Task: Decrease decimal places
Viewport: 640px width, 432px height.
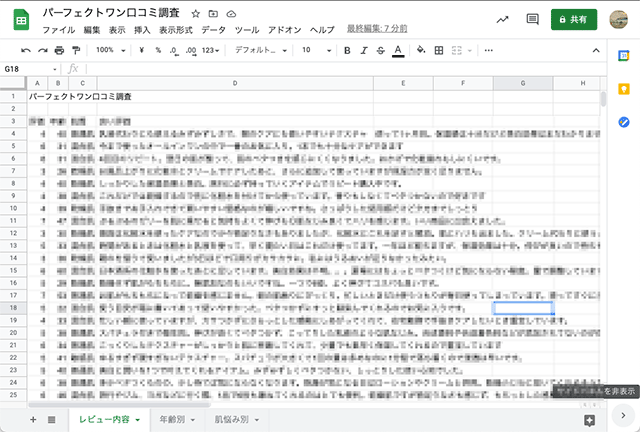Action: click(x=174, y=51)
